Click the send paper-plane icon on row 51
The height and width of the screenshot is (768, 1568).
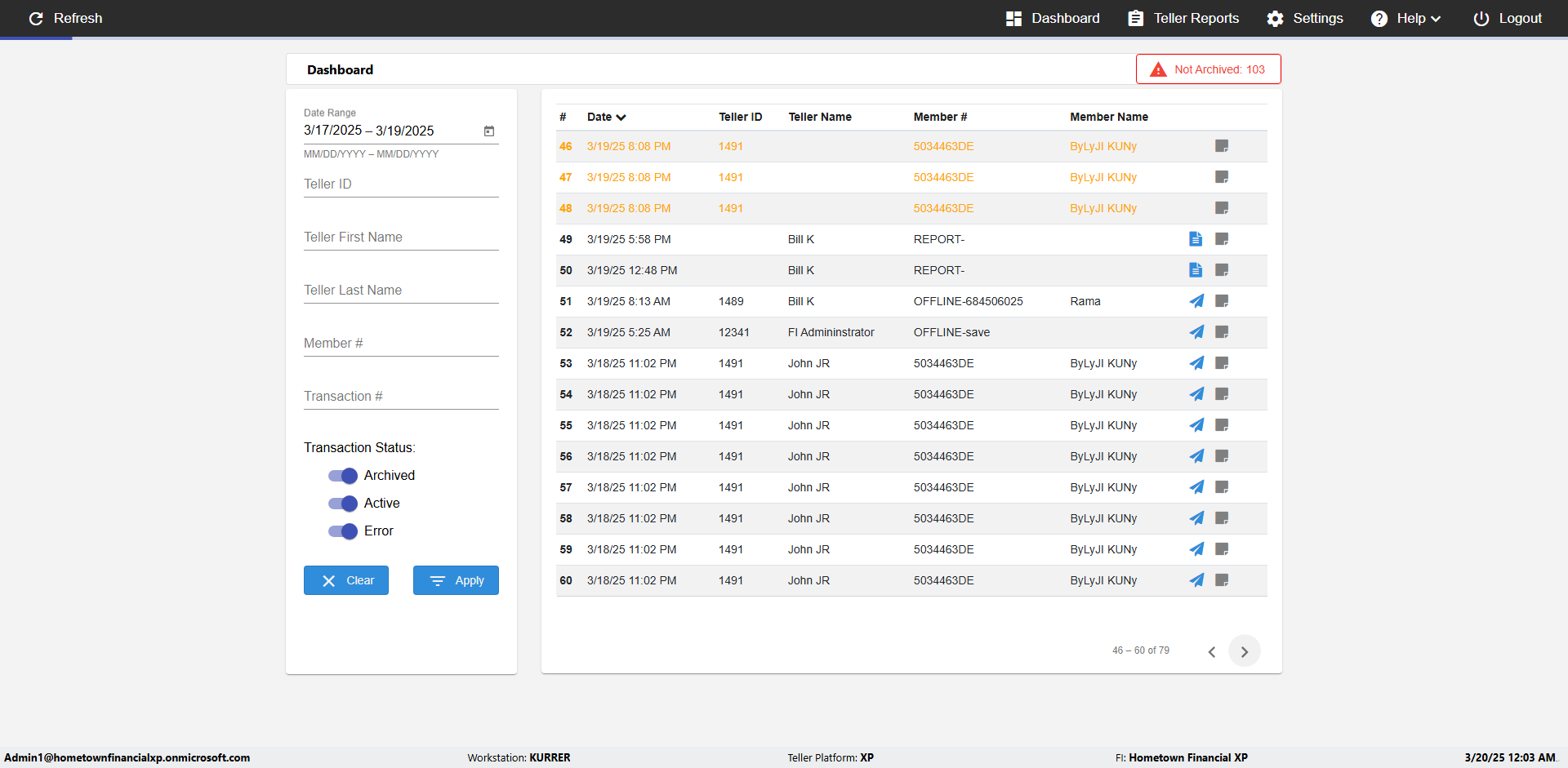[1196, 301]
